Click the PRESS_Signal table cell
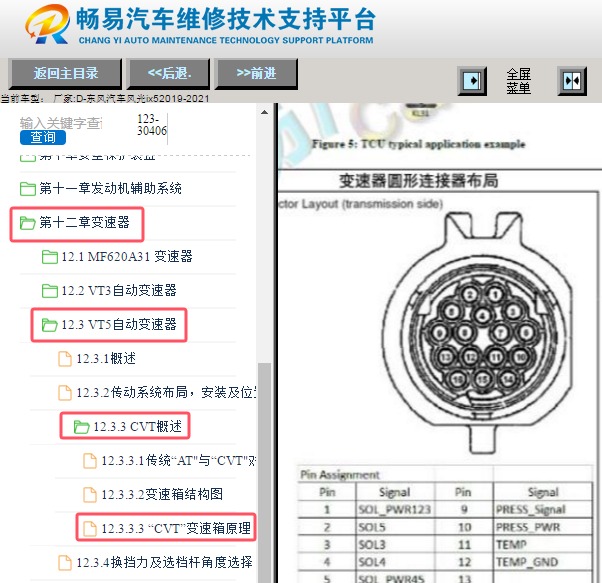Image resolution: width=602 pixels, height=583 pixels. click(542, 510)
